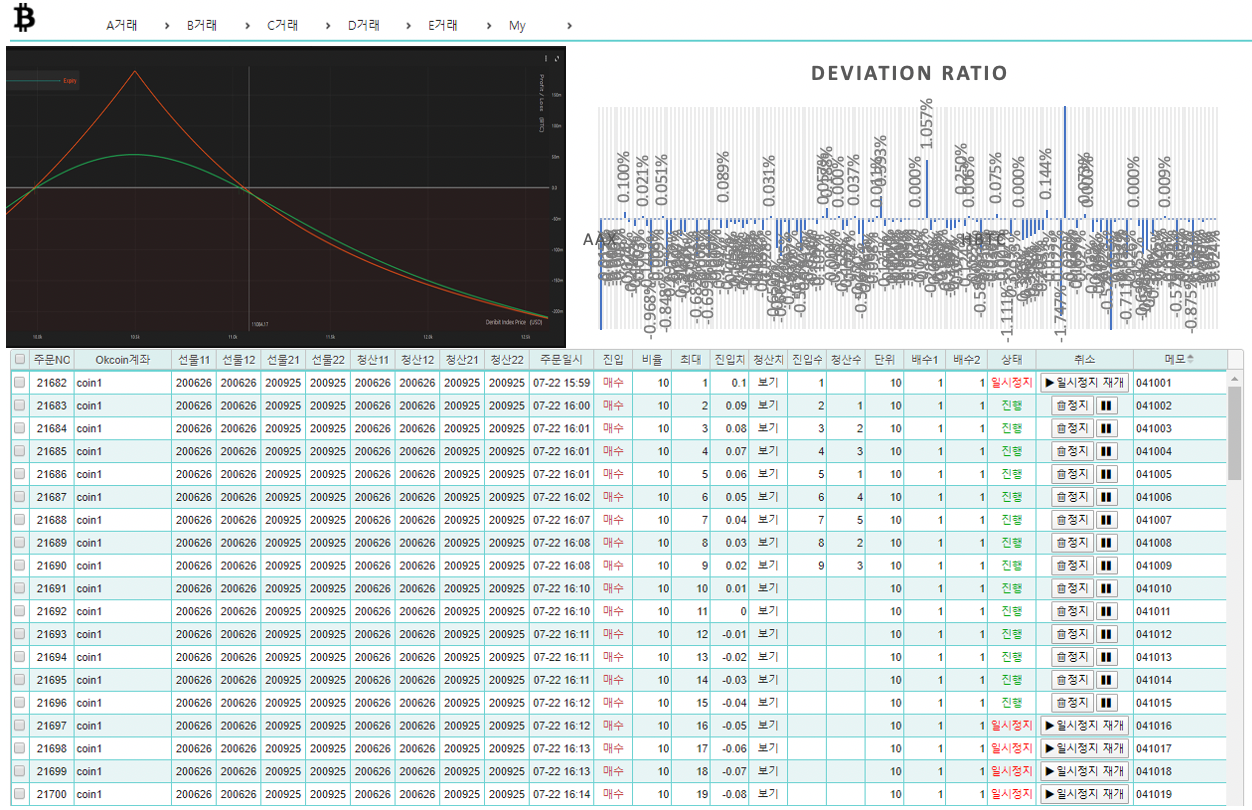
Task: Sort by the 메모 column sort arrows
Action: [x=1190, y=359]
